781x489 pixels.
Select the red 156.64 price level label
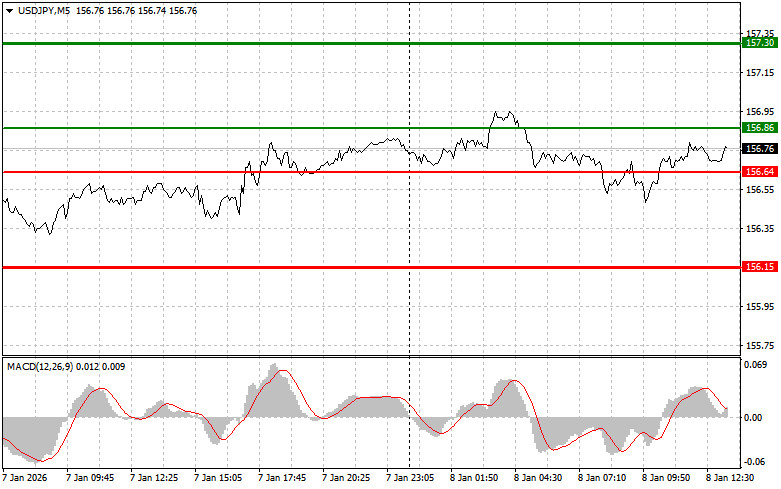point(760,172)
